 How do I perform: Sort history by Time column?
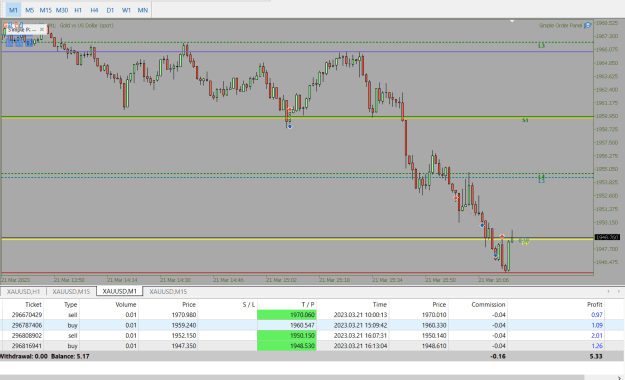pos(379,304)
